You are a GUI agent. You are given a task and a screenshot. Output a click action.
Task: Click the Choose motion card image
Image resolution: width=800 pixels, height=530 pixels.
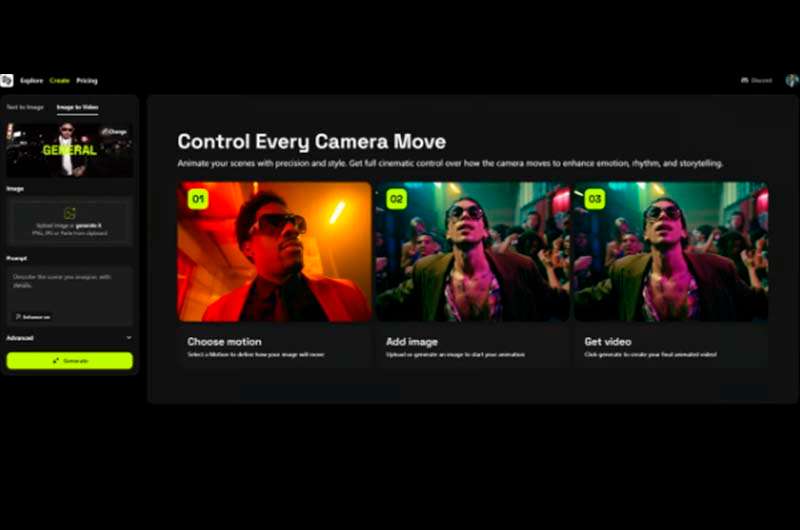pyautogui.click(x=274, y=252)
